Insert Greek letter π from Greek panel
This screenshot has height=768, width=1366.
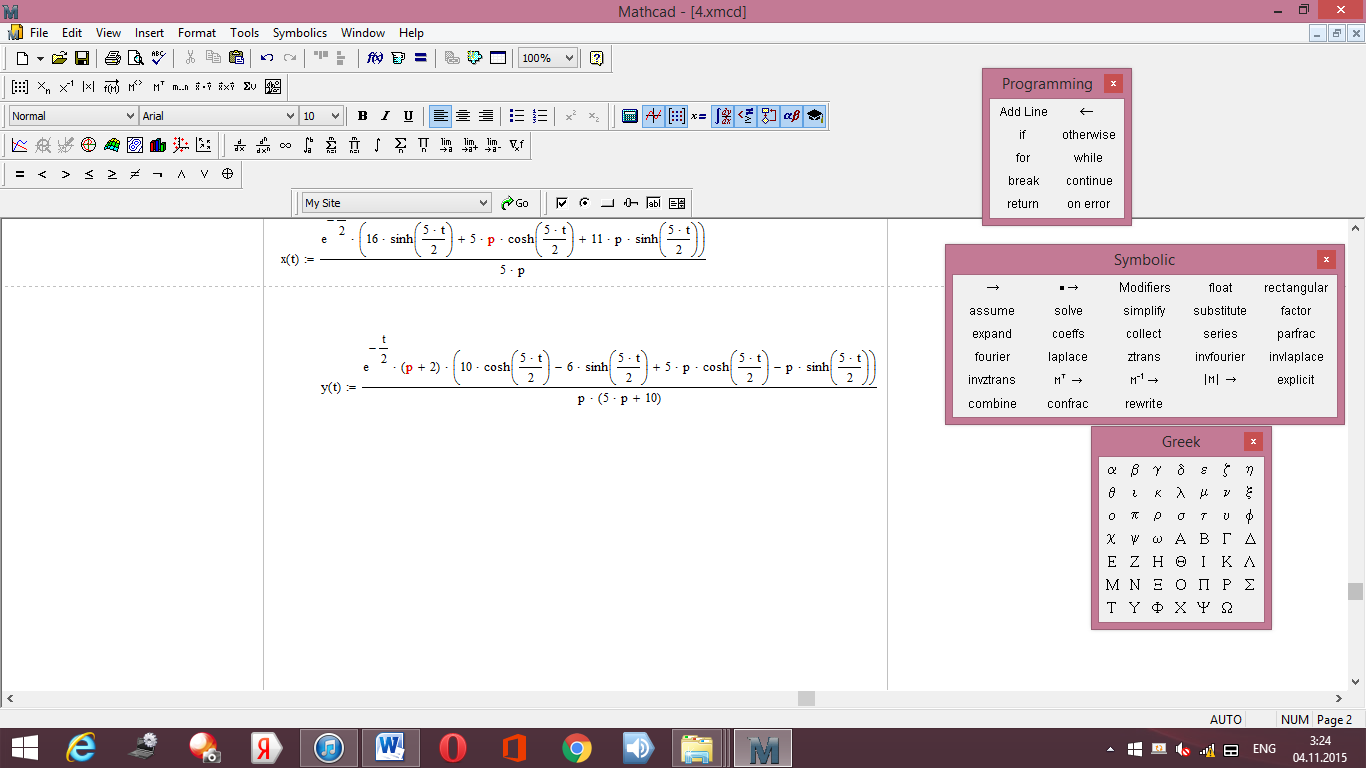(1135, 516)
